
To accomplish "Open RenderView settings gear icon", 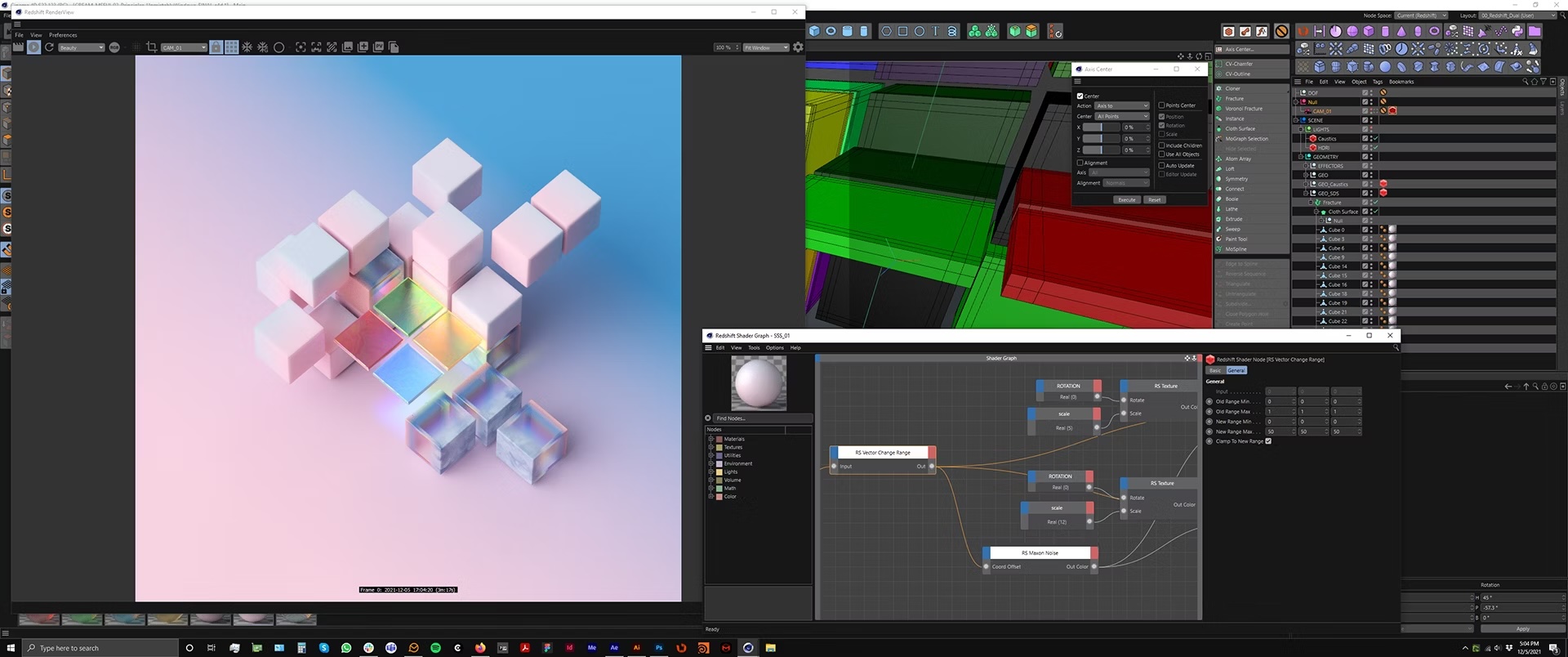I will click(798, 47).
